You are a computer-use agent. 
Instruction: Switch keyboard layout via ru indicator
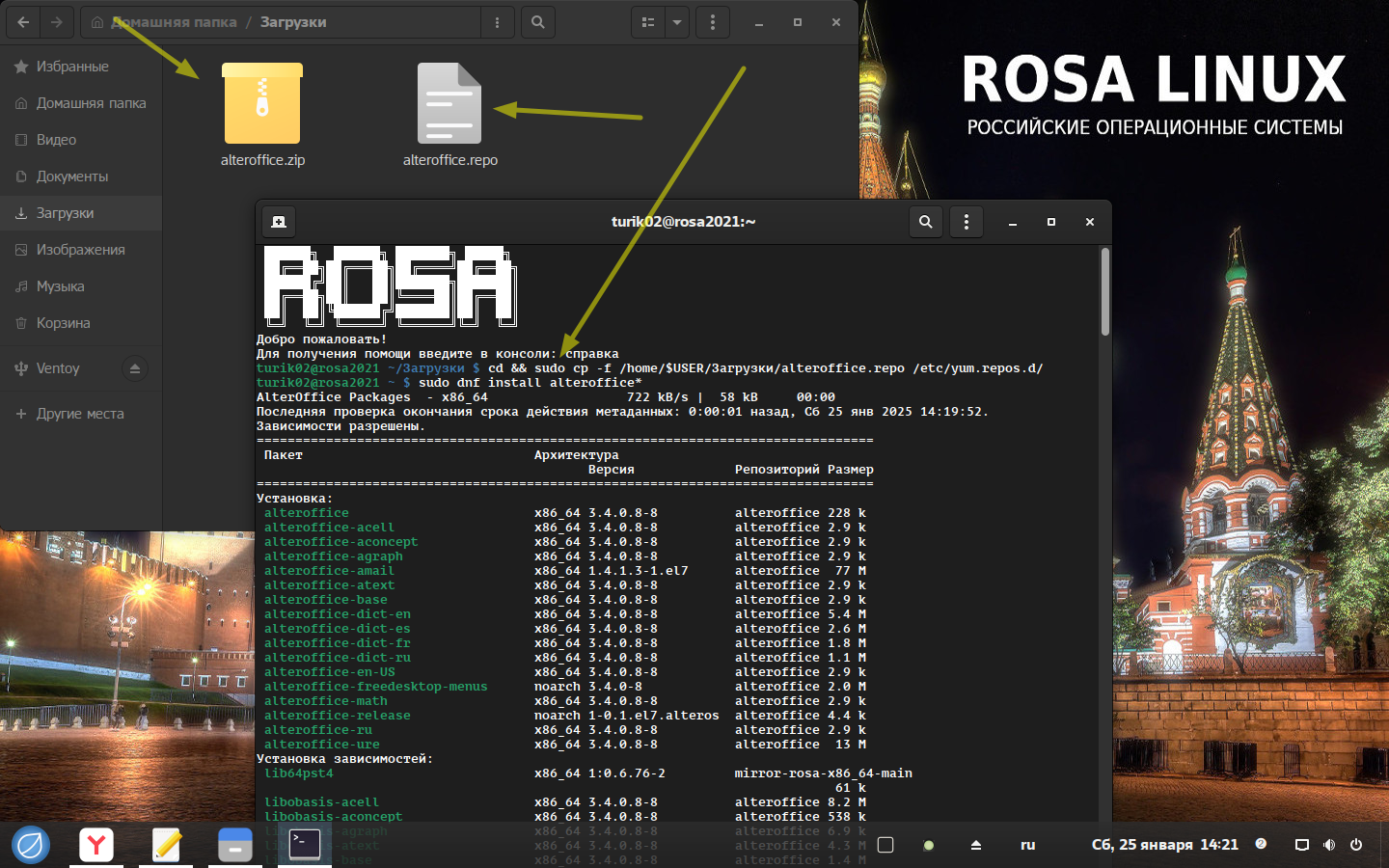(x=1027, y=845)
